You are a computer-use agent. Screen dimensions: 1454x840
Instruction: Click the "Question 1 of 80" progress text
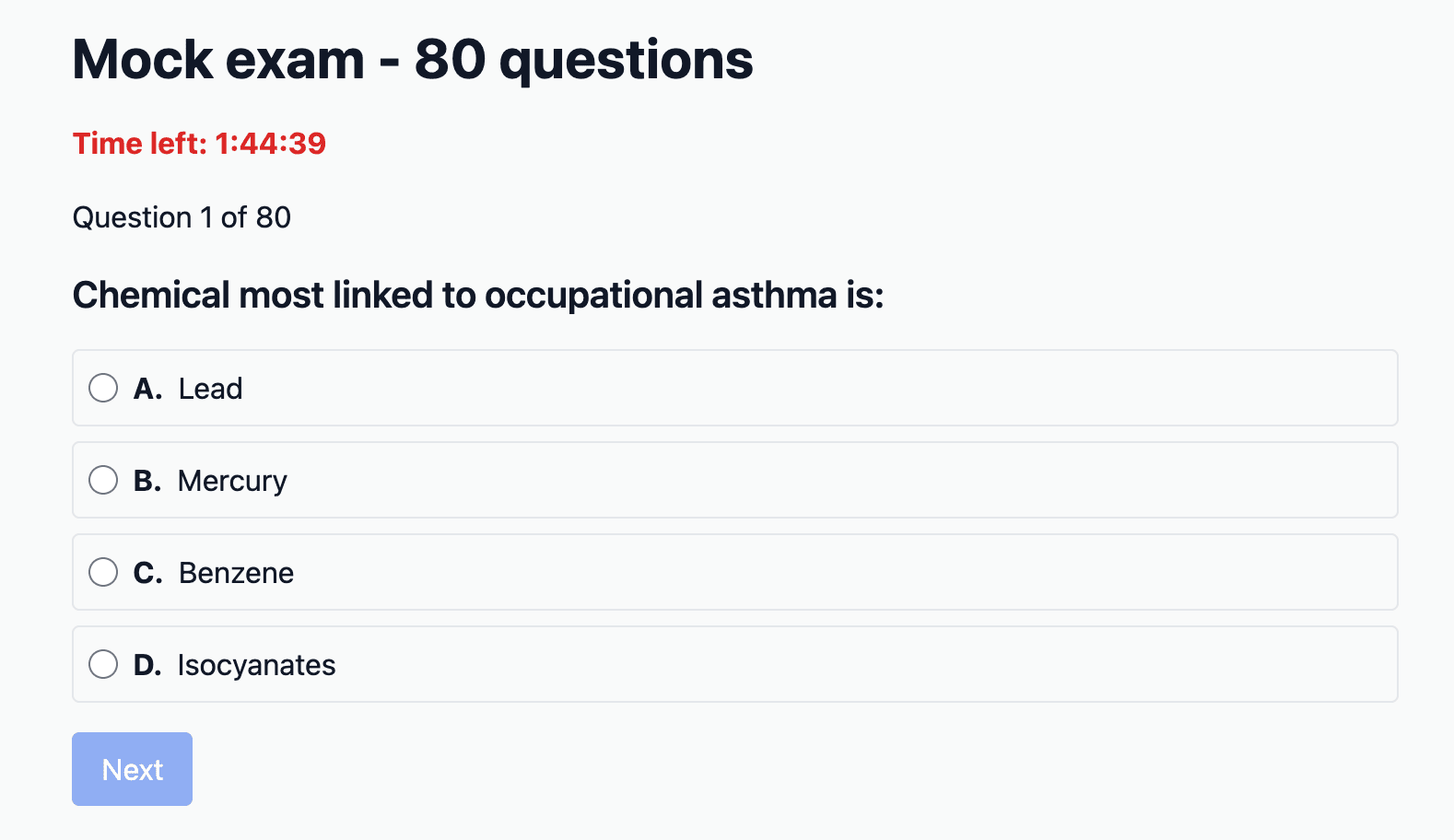(182, 217)
